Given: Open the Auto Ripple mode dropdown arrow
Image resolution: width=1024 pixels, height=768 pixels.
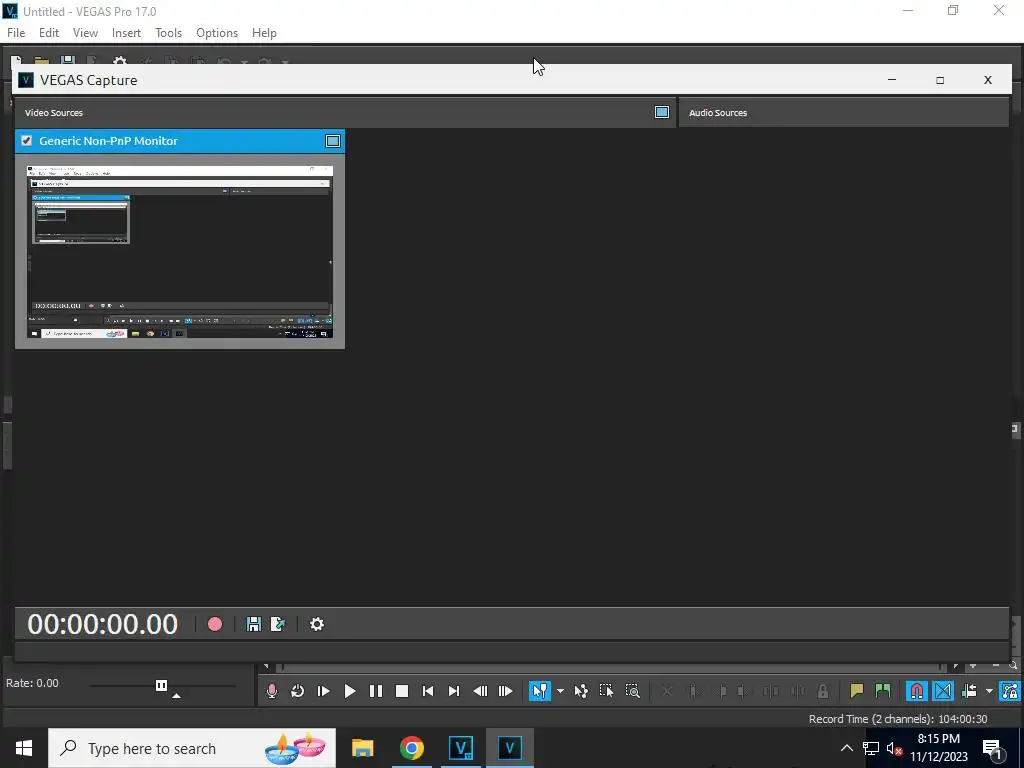Looking at the screenshot, I should coord(989,691).
